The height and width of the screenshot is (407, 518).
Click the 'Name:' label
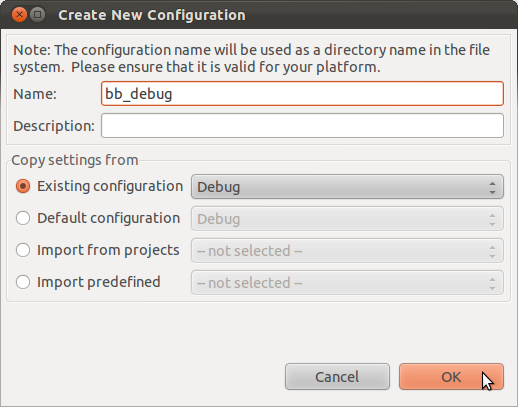point(35,94)
